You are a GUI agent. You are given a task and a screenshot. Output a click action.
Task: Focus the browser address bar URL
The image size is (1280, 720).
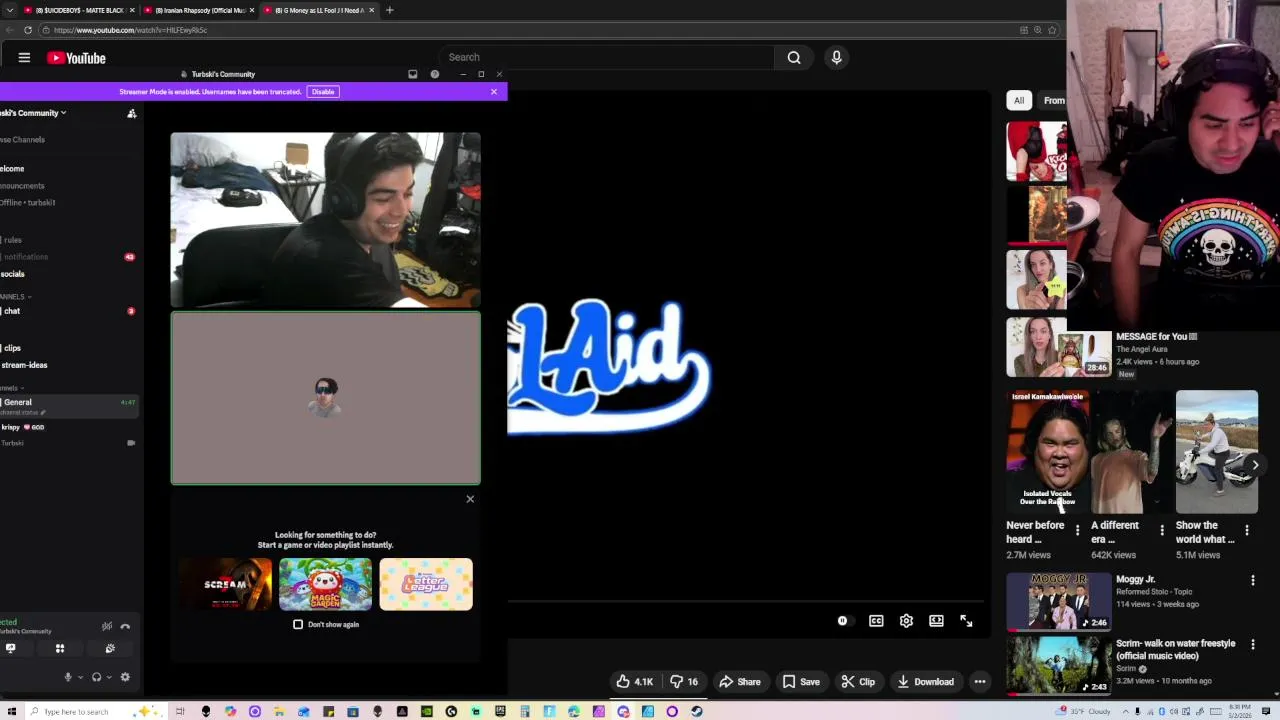[130, 30]
